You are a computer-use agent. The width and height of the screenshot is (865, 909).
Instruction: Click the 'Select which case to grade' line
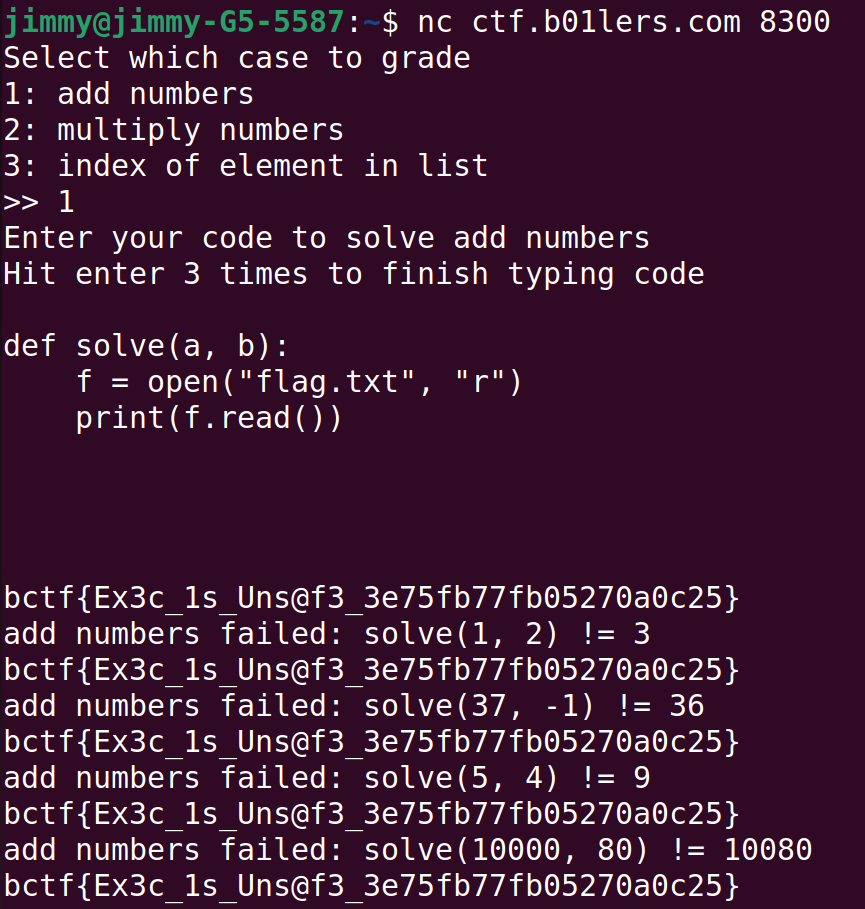pyautogui.click(x=237, y=58)
